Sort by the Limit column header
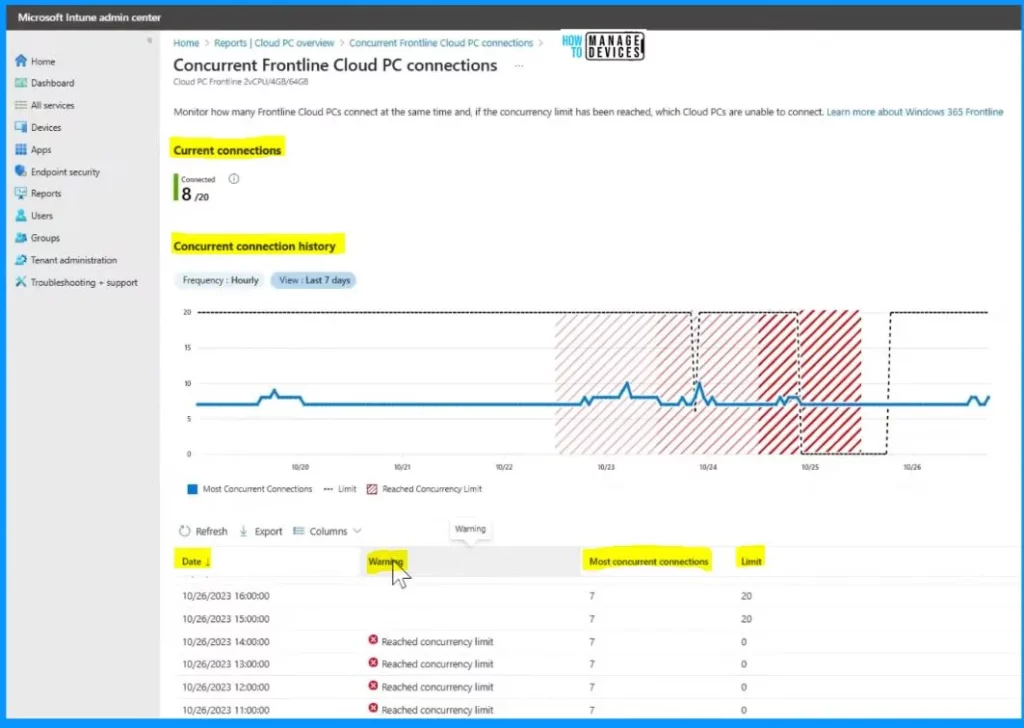This screenshot has height=728, width=1024. coord(751,561)
